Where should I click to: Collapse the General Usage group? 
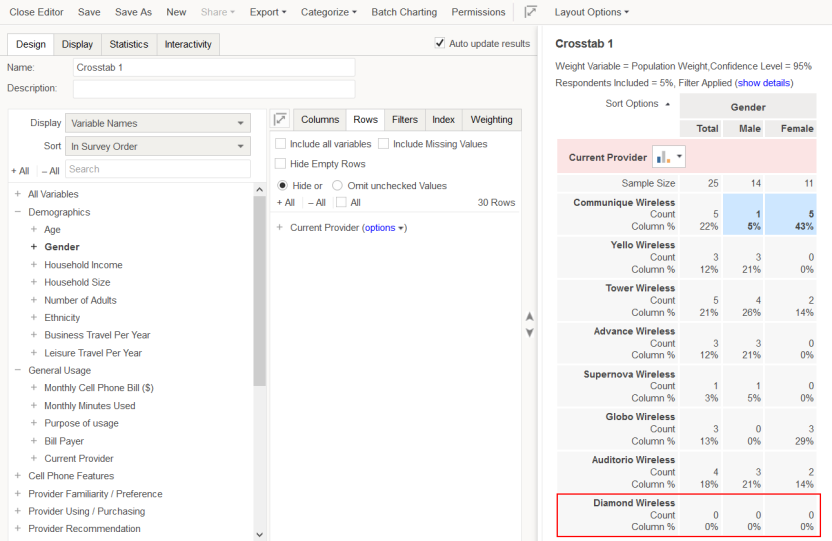click(x=18, y=370)
